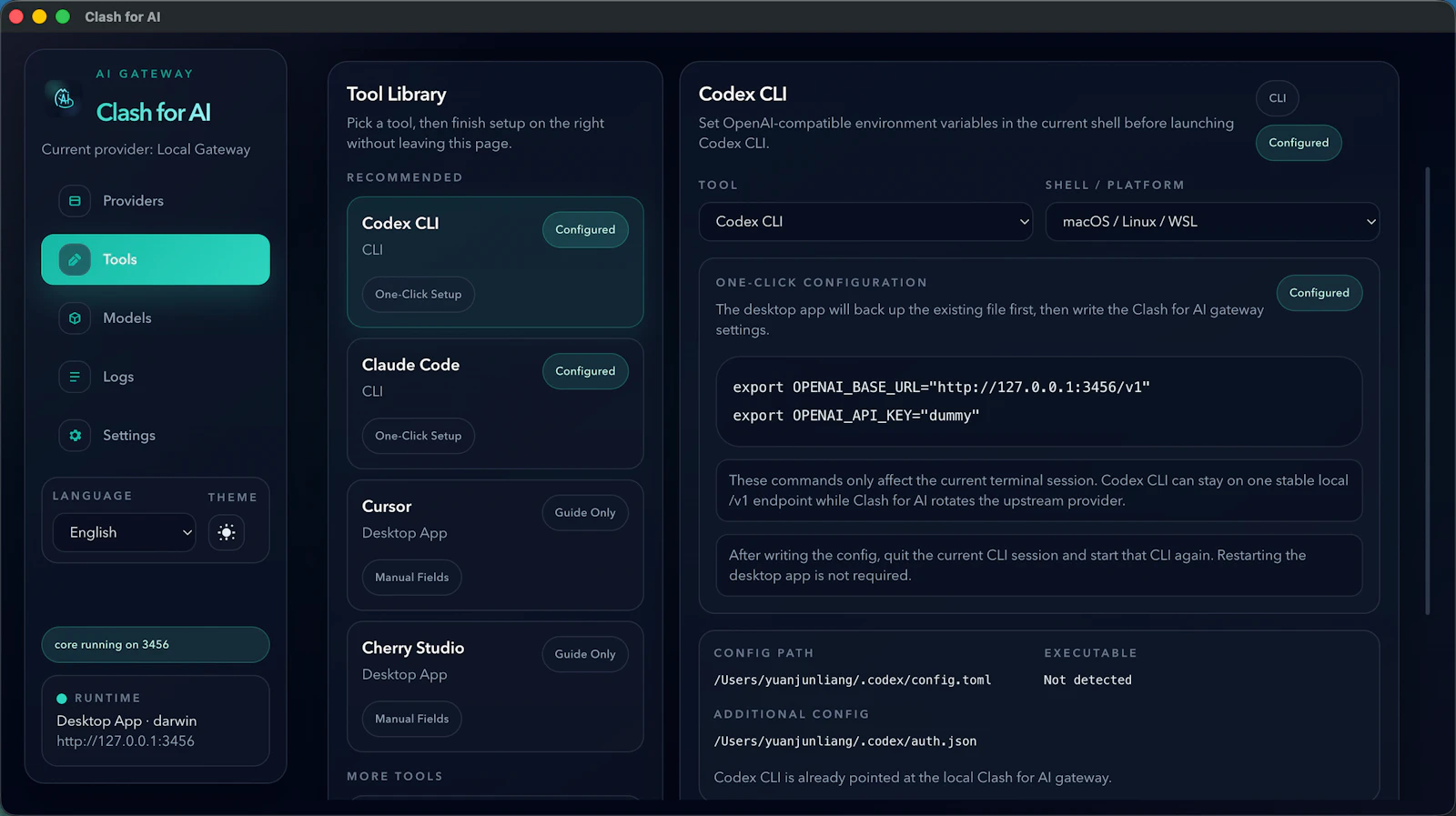This screenshot has height=816, width=1456.
Task: Click the Tool Library heading
Action: coord(396,94)
